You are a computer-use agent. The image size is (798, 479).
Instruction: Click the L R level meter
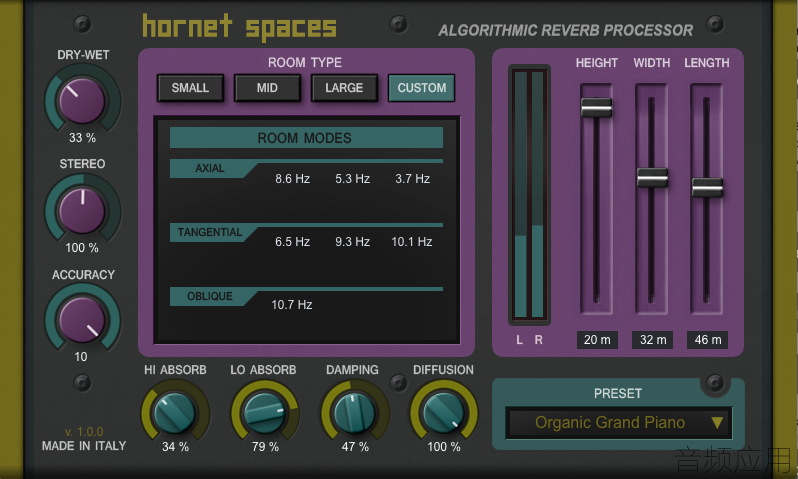[x=529, y=195]
